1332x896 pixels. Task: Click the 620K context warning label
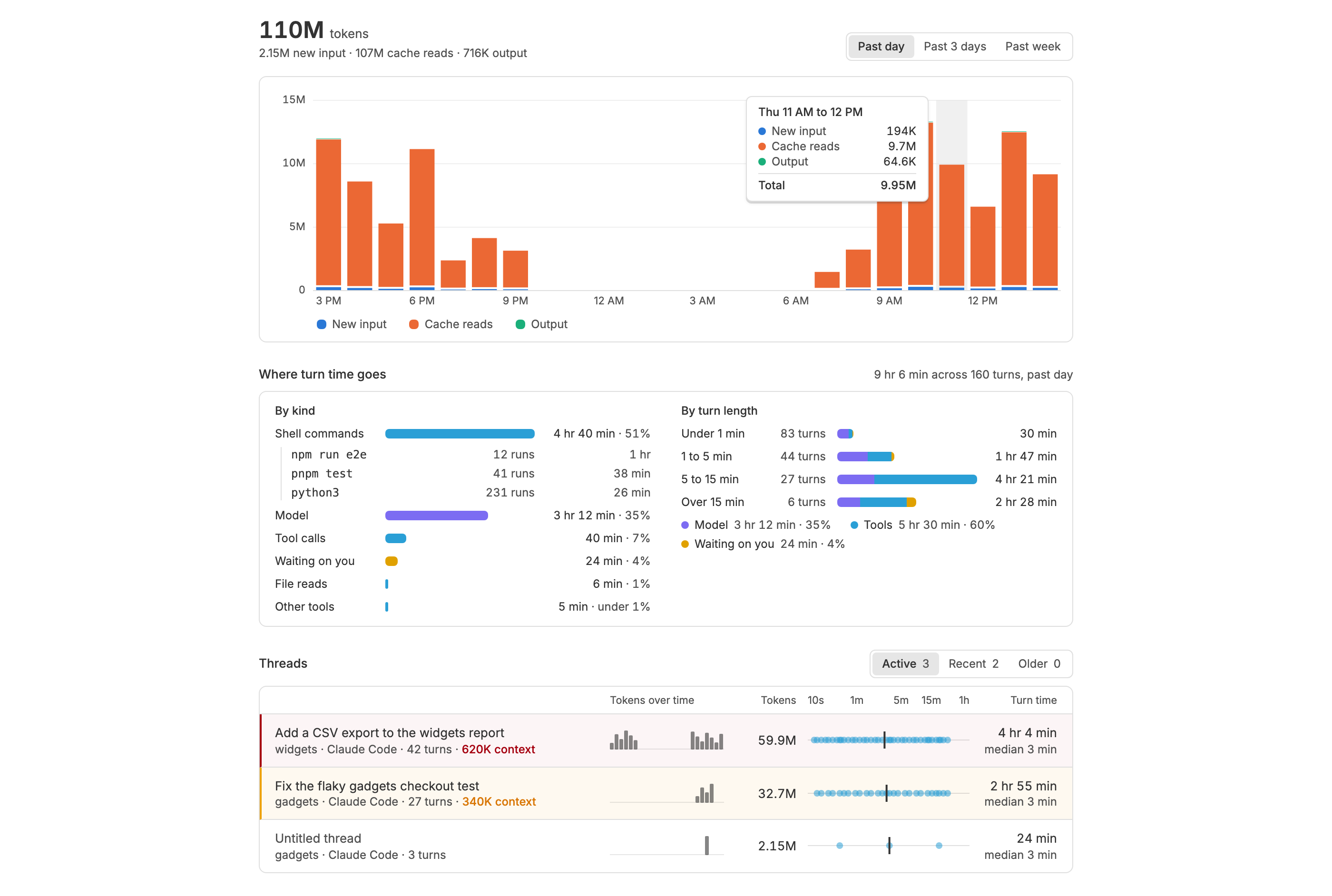click(x=498, y=749)
